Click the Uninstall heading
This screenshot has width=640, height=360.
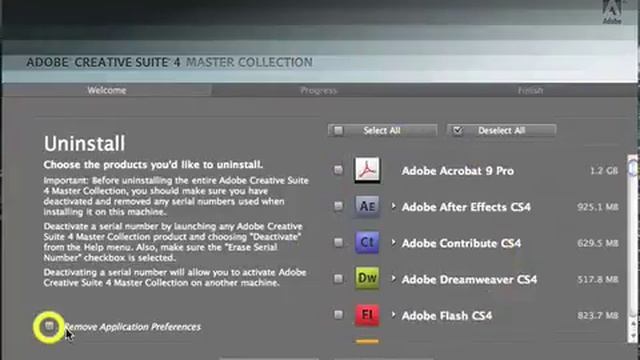pos(84,144)
